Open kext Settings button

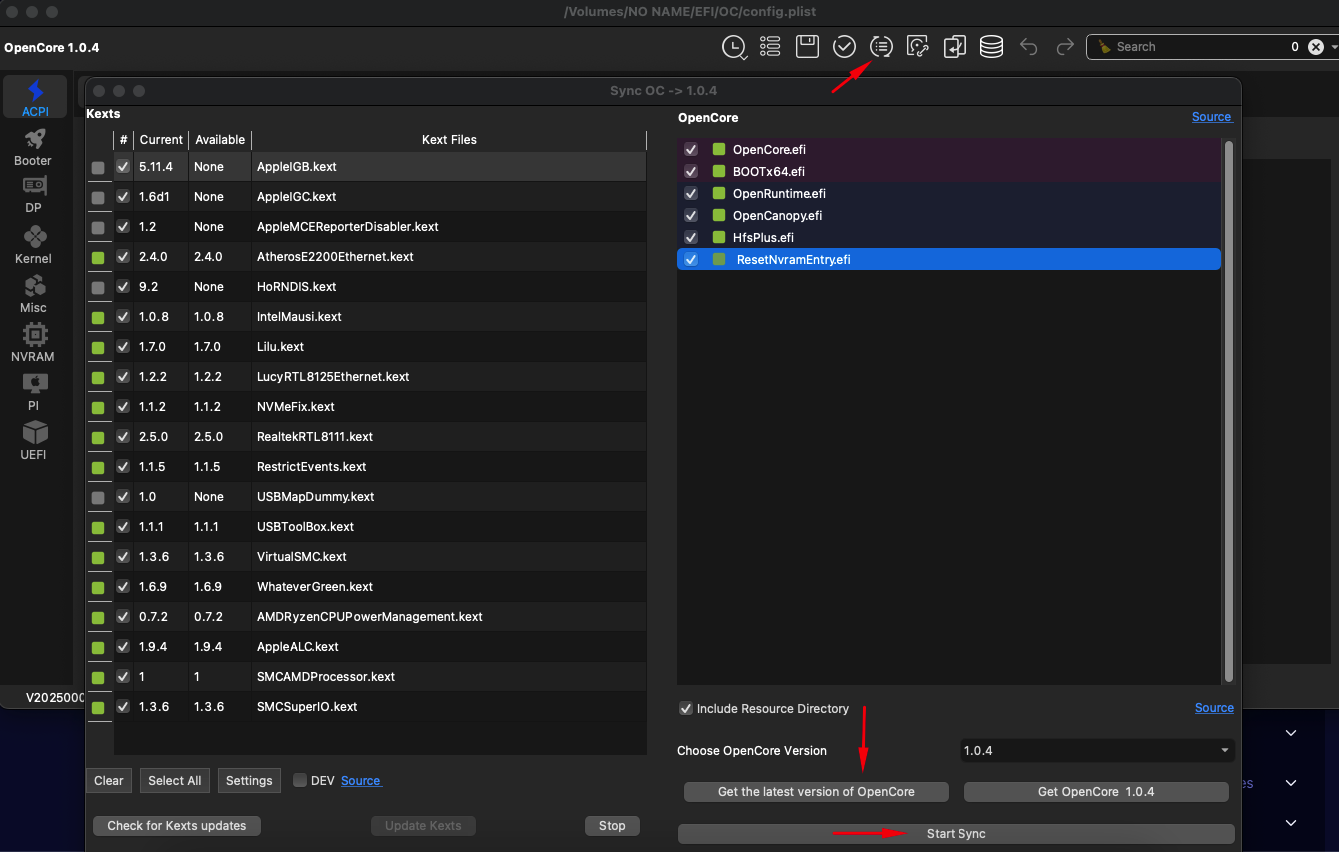tap(249, 781)
